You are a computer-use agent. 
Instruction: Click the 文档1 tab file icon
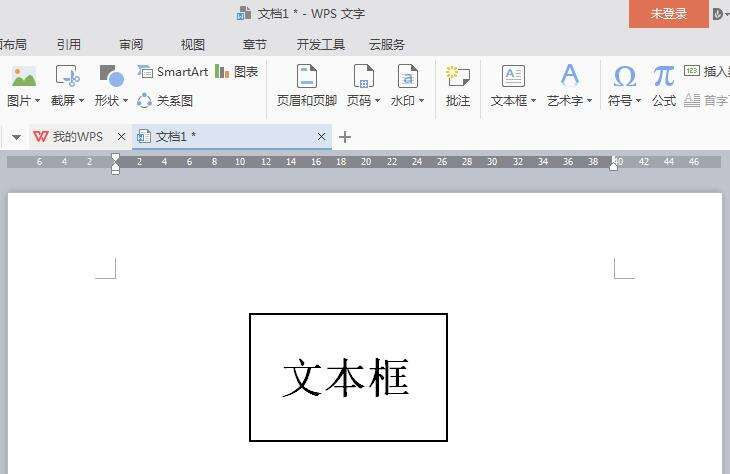coord(143,136)
